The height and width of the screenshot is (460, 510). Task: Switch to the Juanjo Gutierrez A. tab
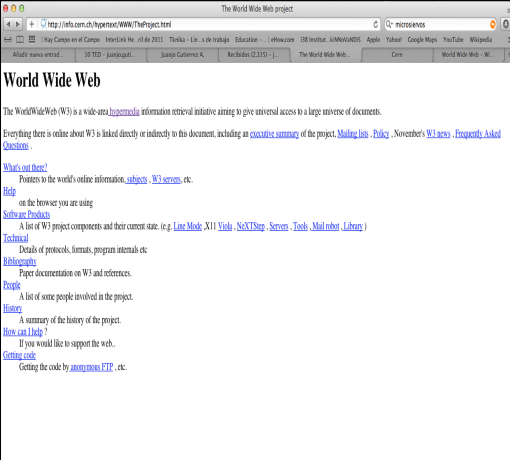pos(182,55)
